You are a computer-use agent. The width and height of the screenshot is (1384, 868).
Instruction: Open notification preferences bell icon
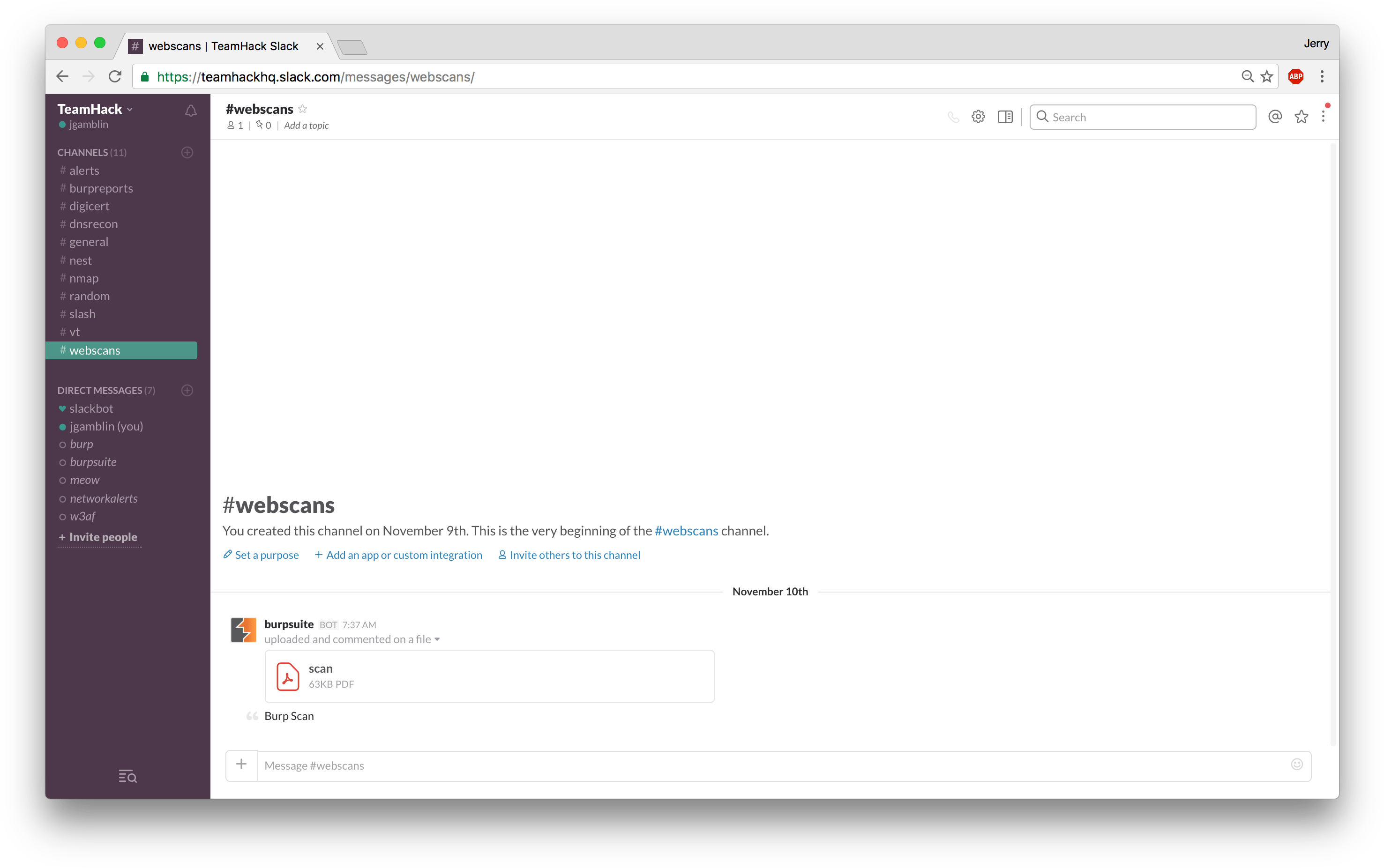pos(191,111)
